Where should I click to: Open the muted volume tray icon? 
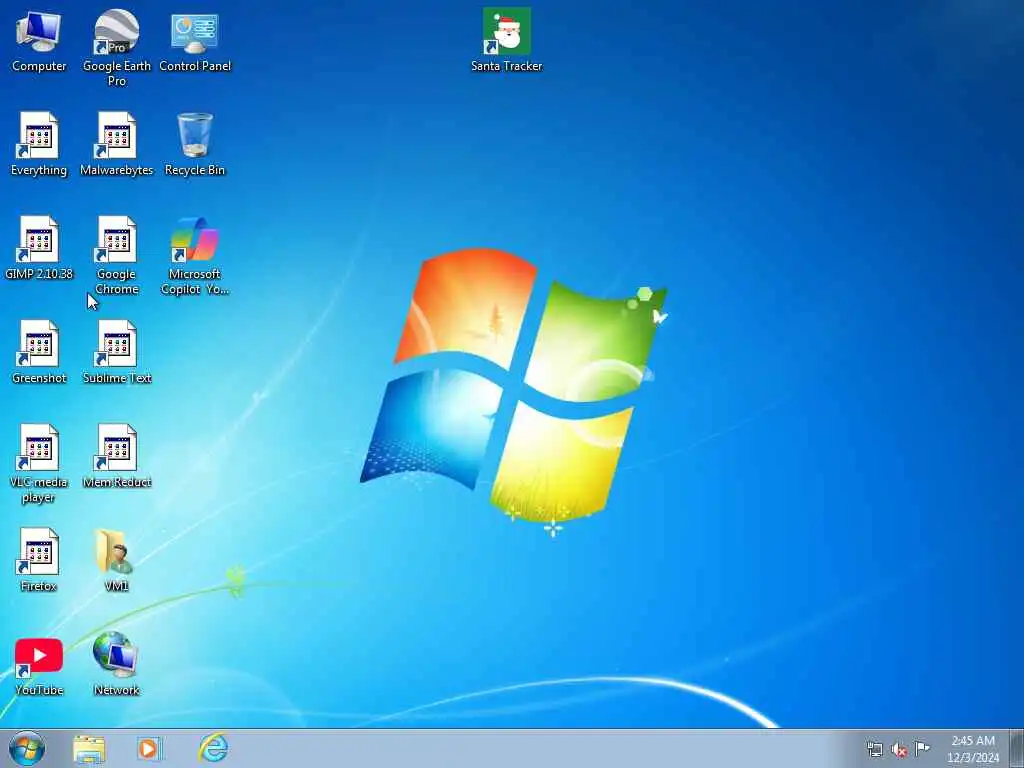pyautogui.click(x=899, y=750)
